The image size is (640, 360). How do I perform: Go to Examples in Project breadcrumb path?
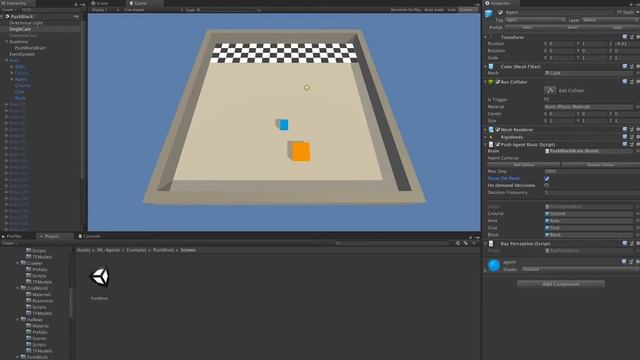[136, 250]
